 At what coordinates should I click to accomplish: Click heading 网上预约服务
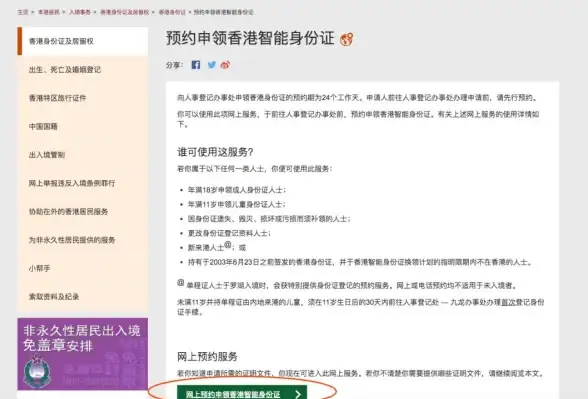pos(207,356)
